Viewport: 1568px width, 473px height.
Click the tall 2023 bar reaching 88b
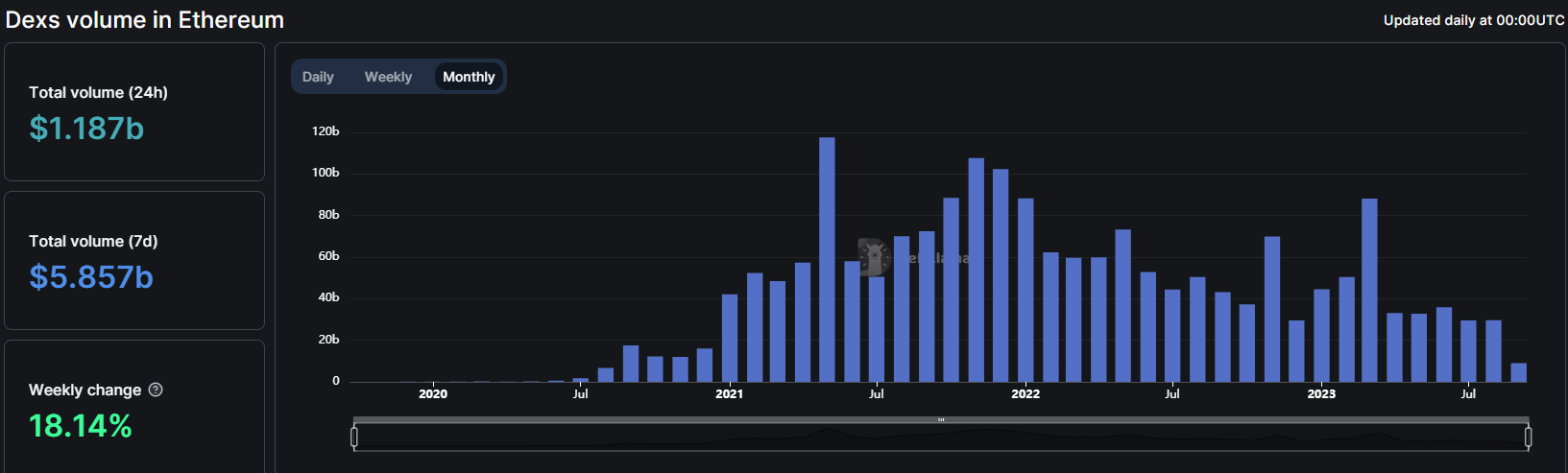coord(1369,290)
